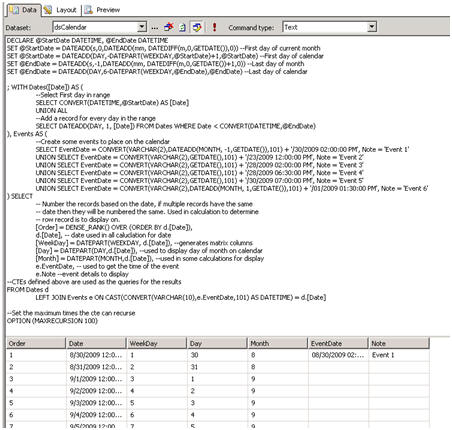Click the Dataset label

[18, 28]
